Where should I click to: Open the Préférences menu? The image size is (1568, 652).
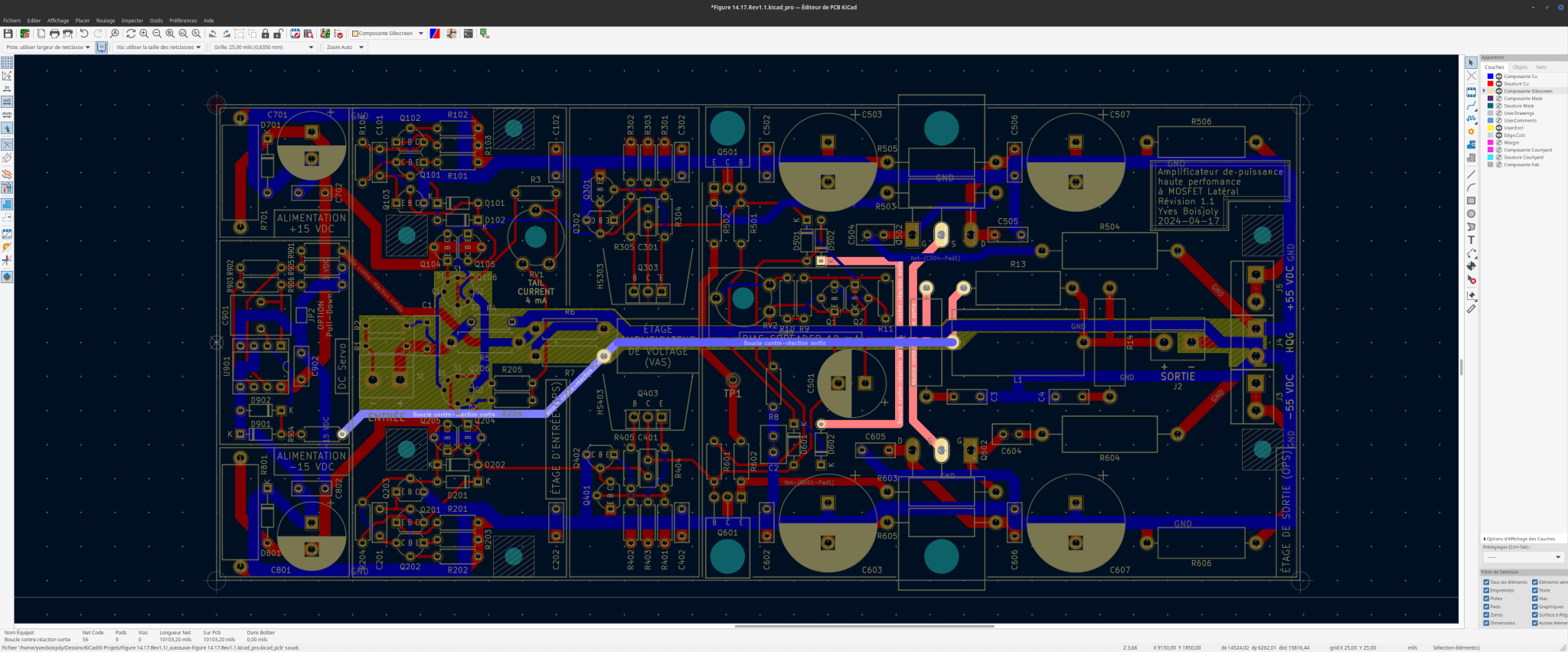(x=183, y=21)
